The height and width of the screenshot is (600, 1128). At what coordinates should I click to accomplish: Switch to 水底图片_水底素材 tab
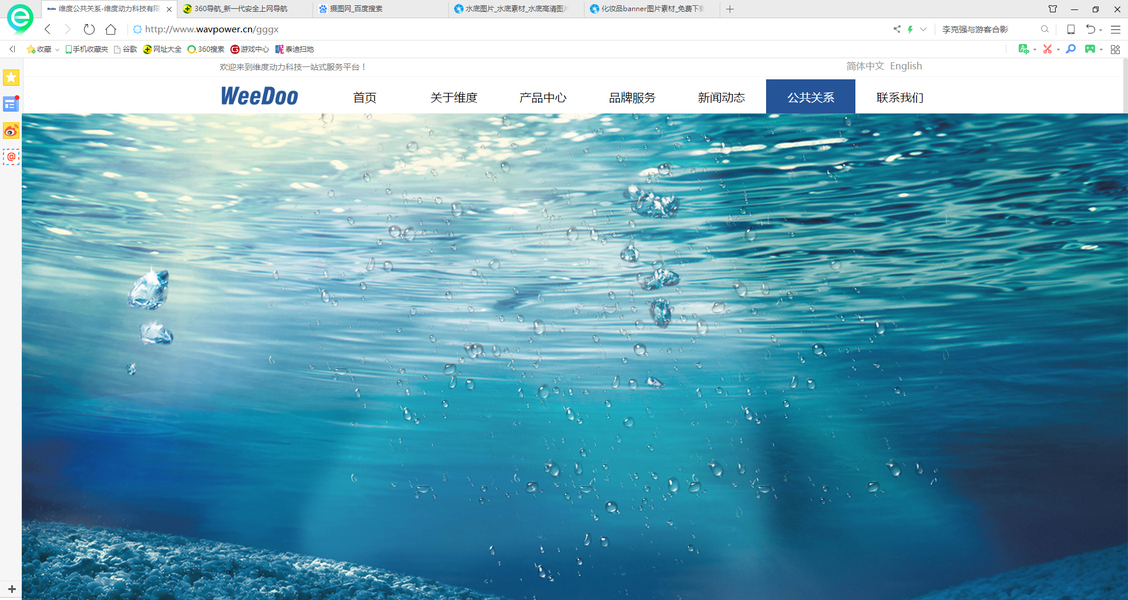516,9
